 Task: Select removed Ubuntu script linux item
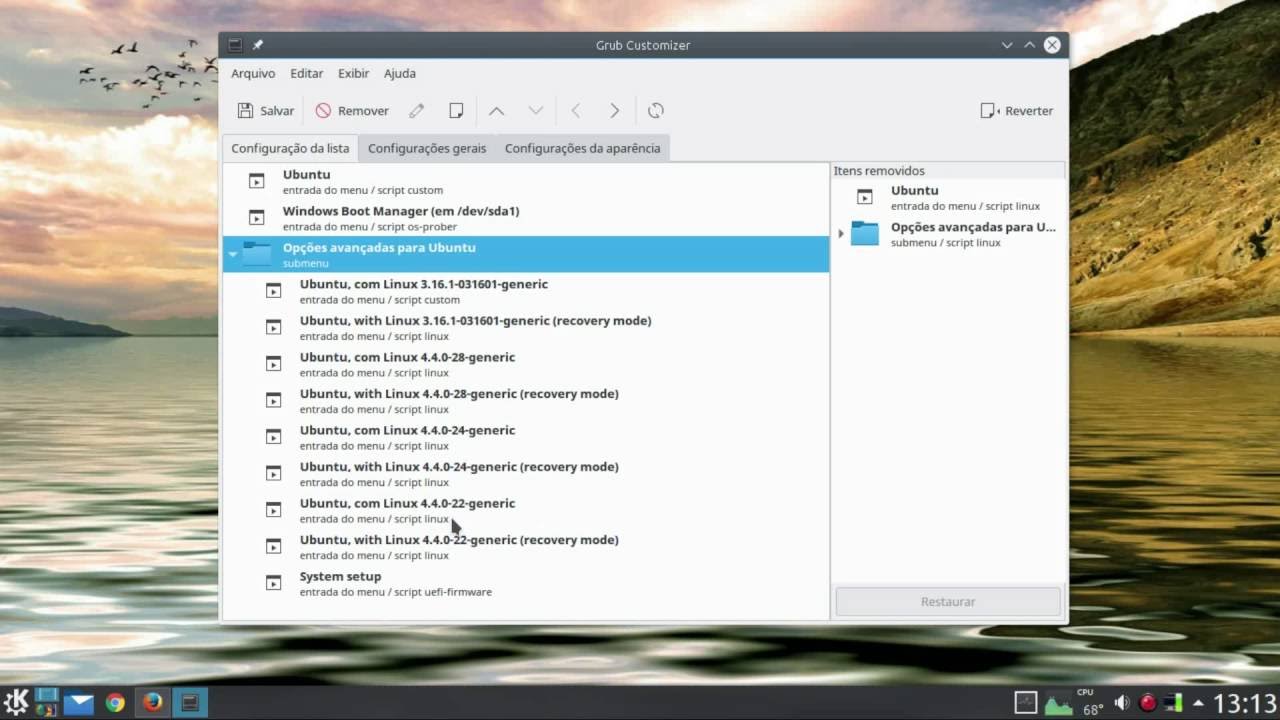pyautogui.click(x=948, y=197)
